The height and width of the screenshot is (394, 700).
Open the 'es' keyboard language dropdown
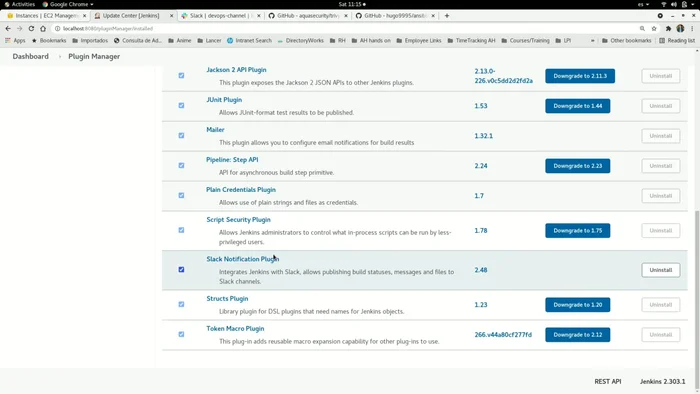point(643,4)
